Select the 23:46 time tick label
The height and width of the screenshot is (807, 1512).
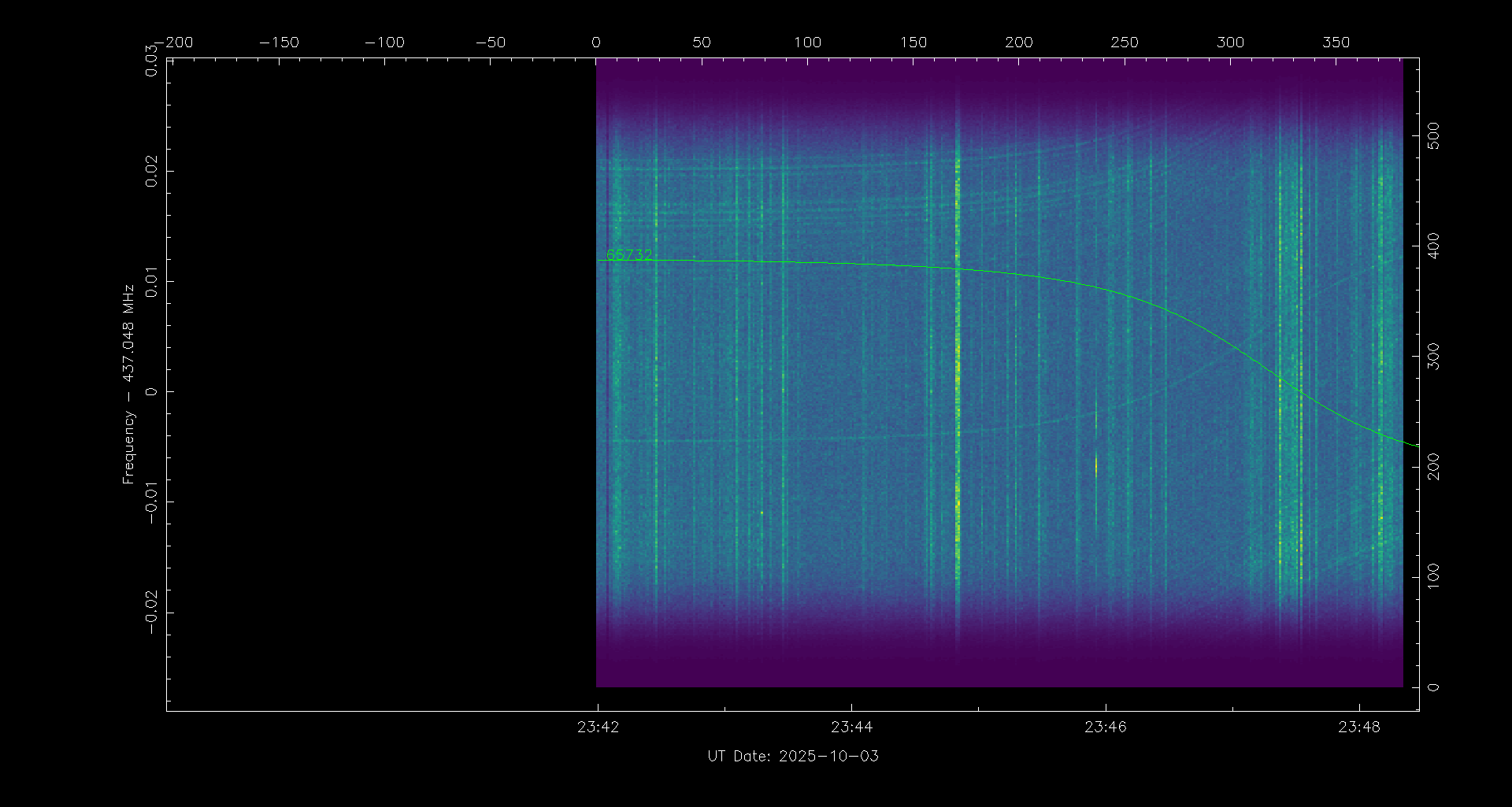1105,727
